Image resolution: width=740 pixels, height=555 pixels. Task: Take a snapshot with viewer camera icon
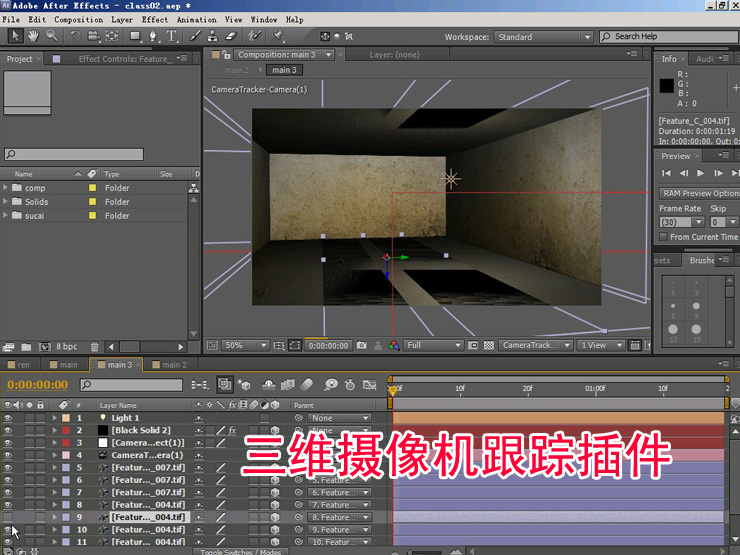pos(361,345)
